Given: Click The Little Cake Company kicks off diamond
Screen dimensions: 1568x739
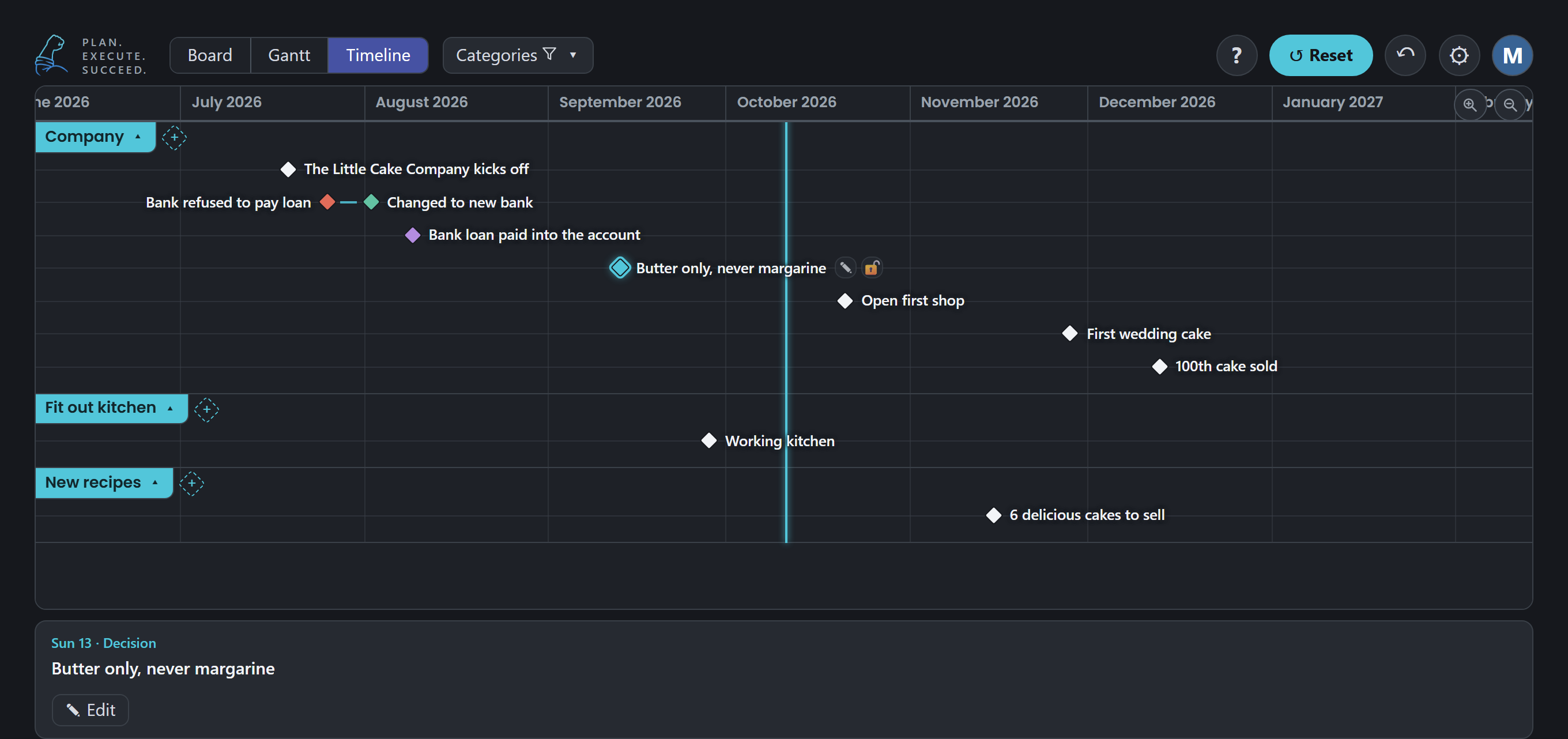Looking at the screenshot, I should [x=288, y=169].
